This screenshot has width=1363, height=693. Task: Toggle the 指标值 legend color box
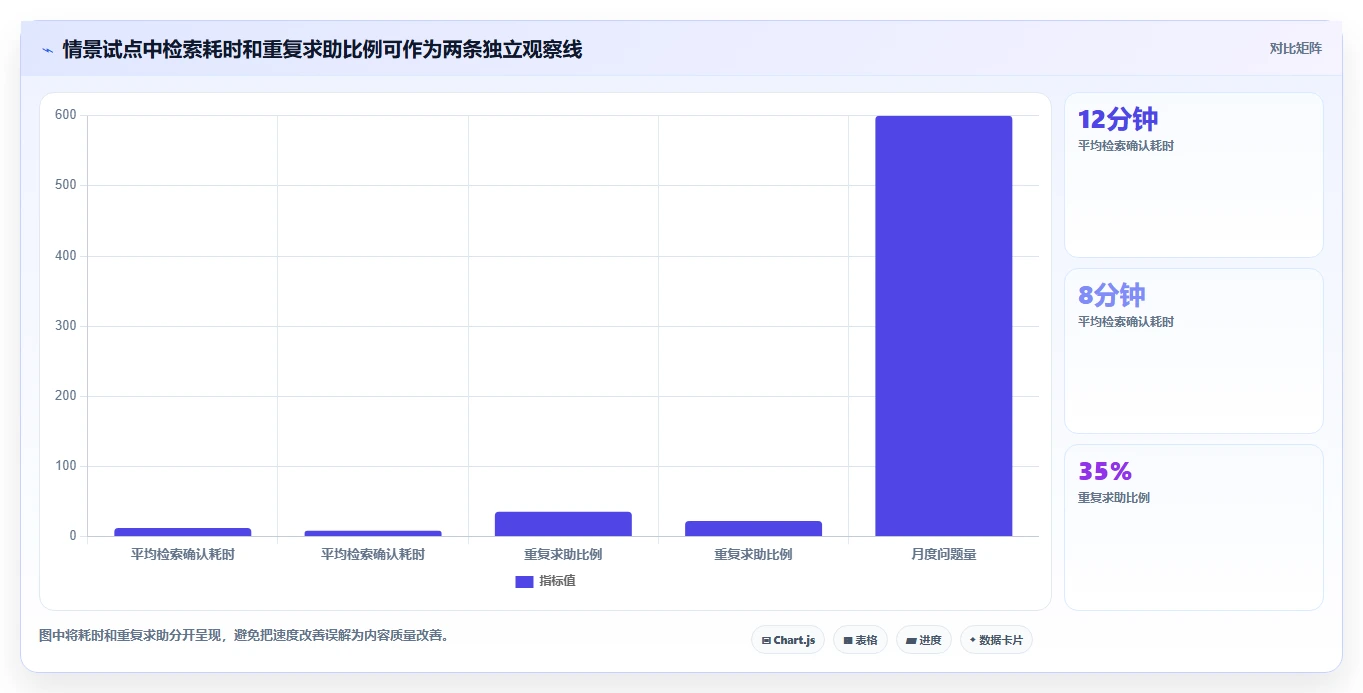524,582
